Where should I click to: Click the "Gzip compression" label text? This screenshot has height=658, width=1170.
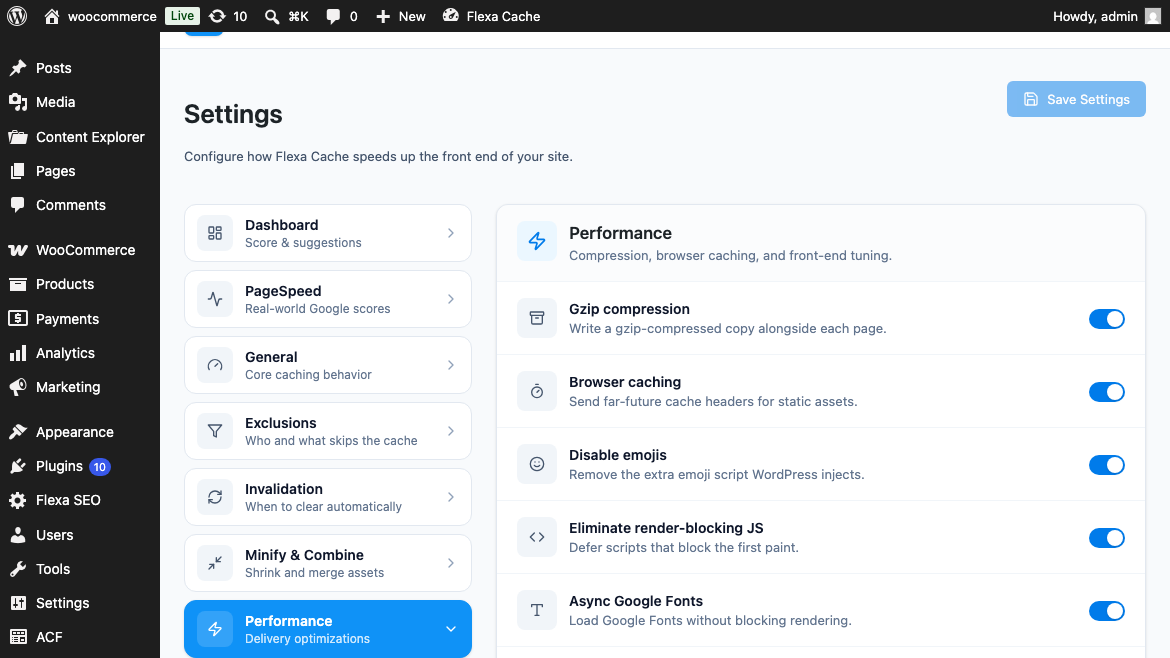click(629, 309)
